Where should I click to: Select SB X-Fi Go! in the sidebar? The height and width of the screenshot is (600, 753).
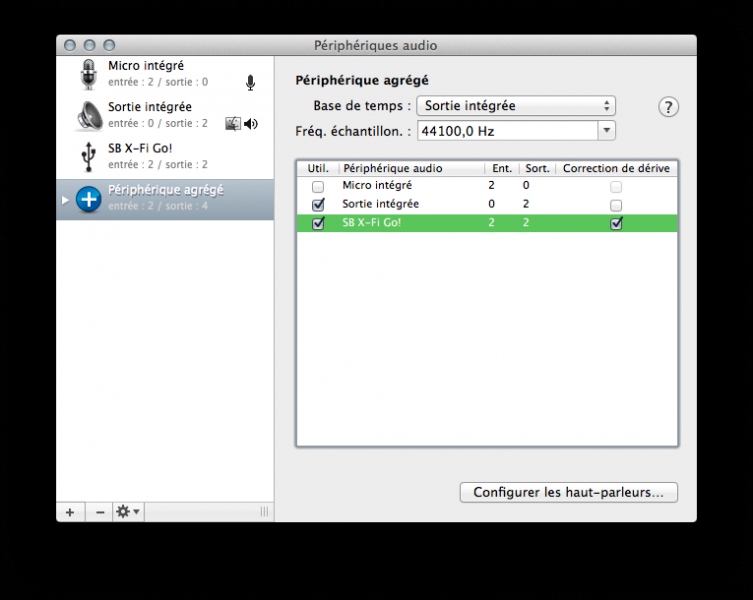(165, 157)
